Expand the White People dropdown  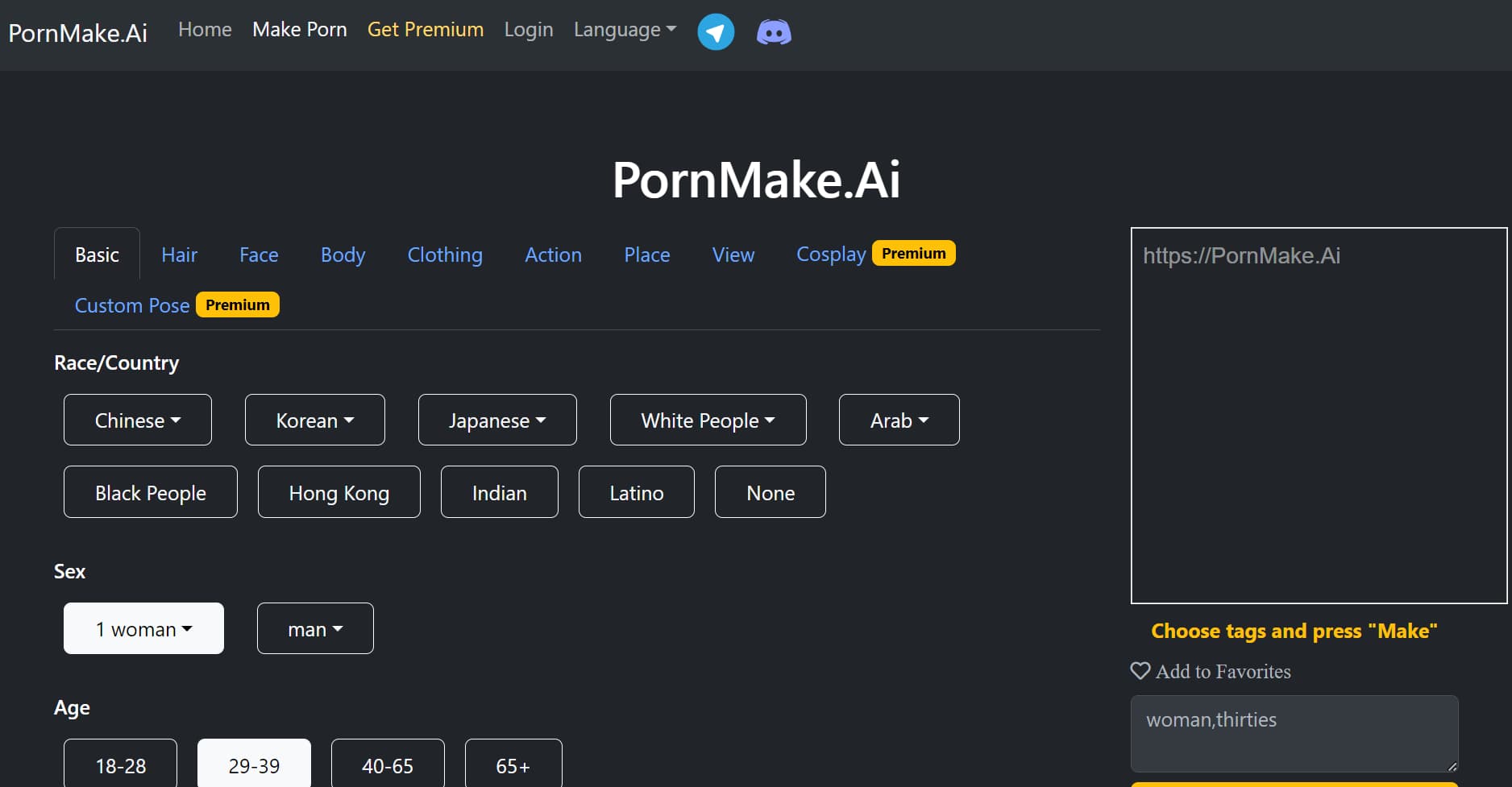coord(708,420)
